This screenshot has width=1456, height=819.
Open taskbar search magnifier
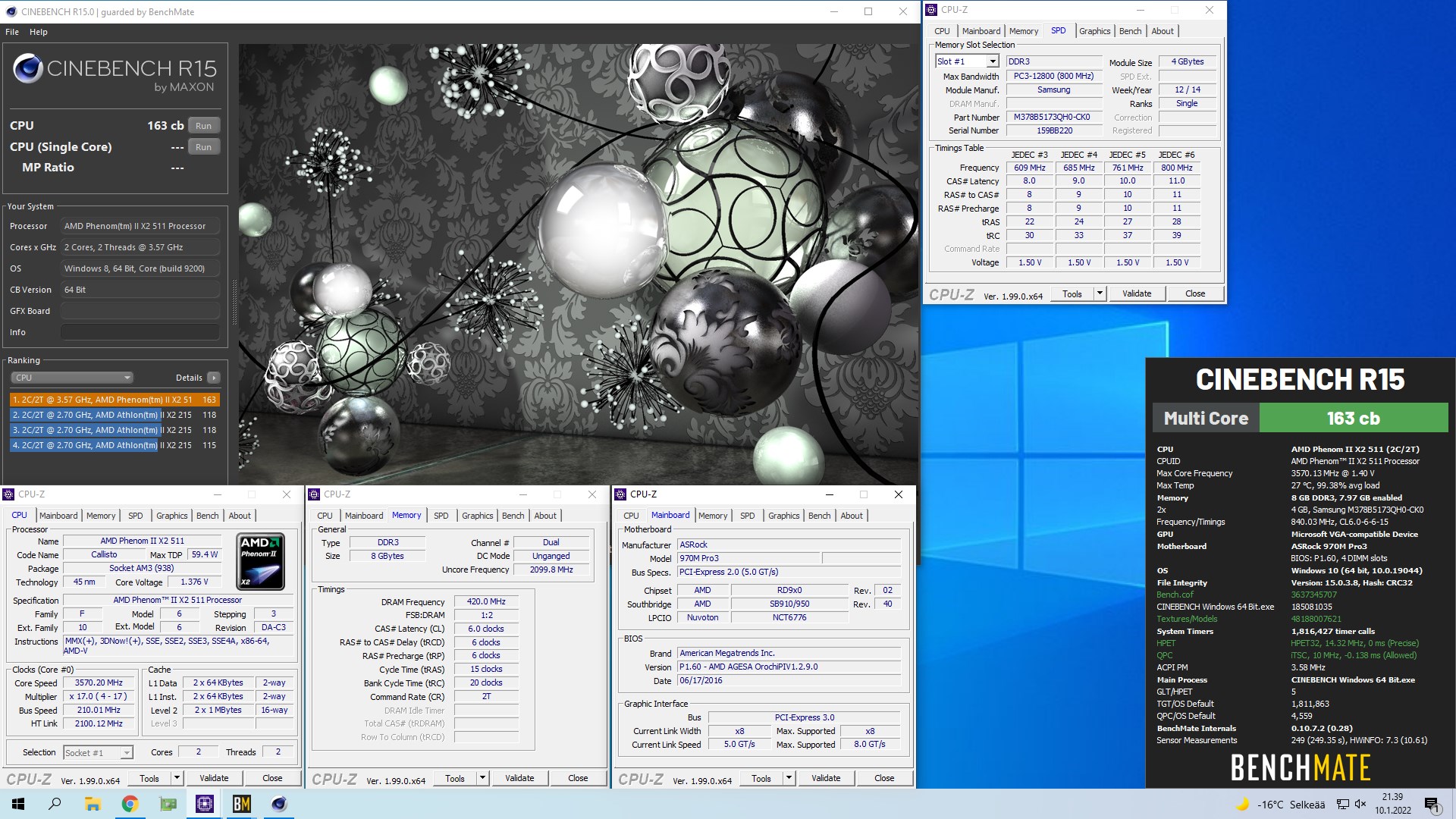point(55,804)
